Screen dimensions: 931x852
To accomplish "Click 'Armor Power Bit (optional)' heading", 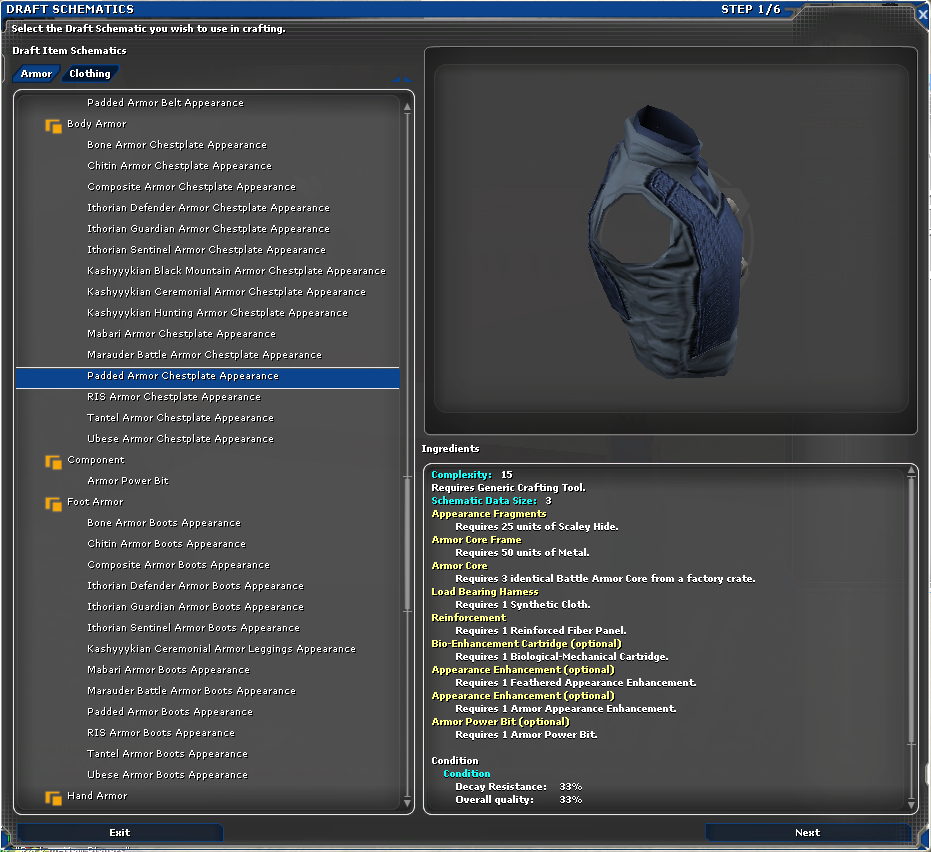I will 501,722.
